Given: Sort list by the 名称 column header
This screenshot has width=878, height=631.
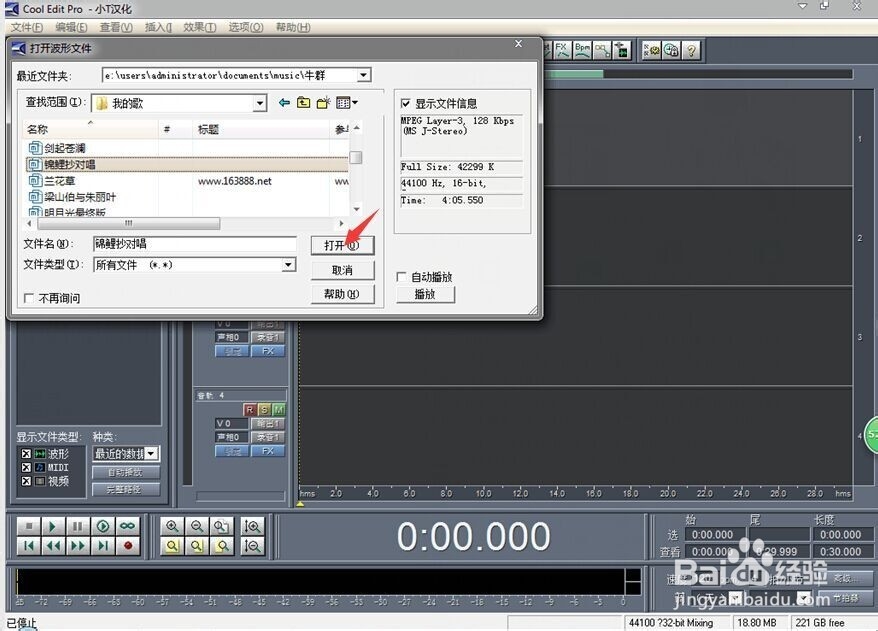Looking at the screenshot, I should [x=90, y=129].
